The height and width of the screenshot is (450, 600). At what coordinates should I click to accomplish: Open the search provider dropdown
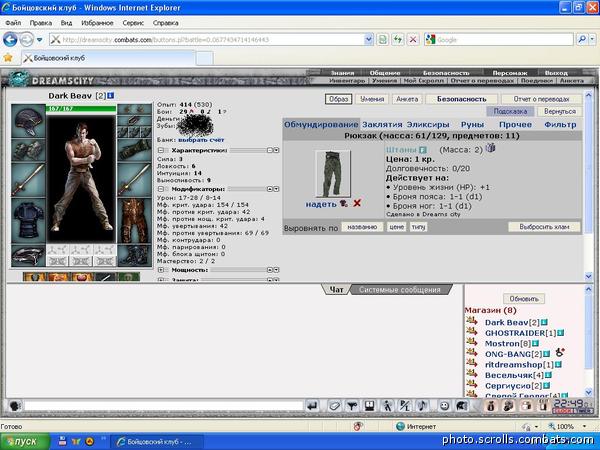tap(593, 39)
